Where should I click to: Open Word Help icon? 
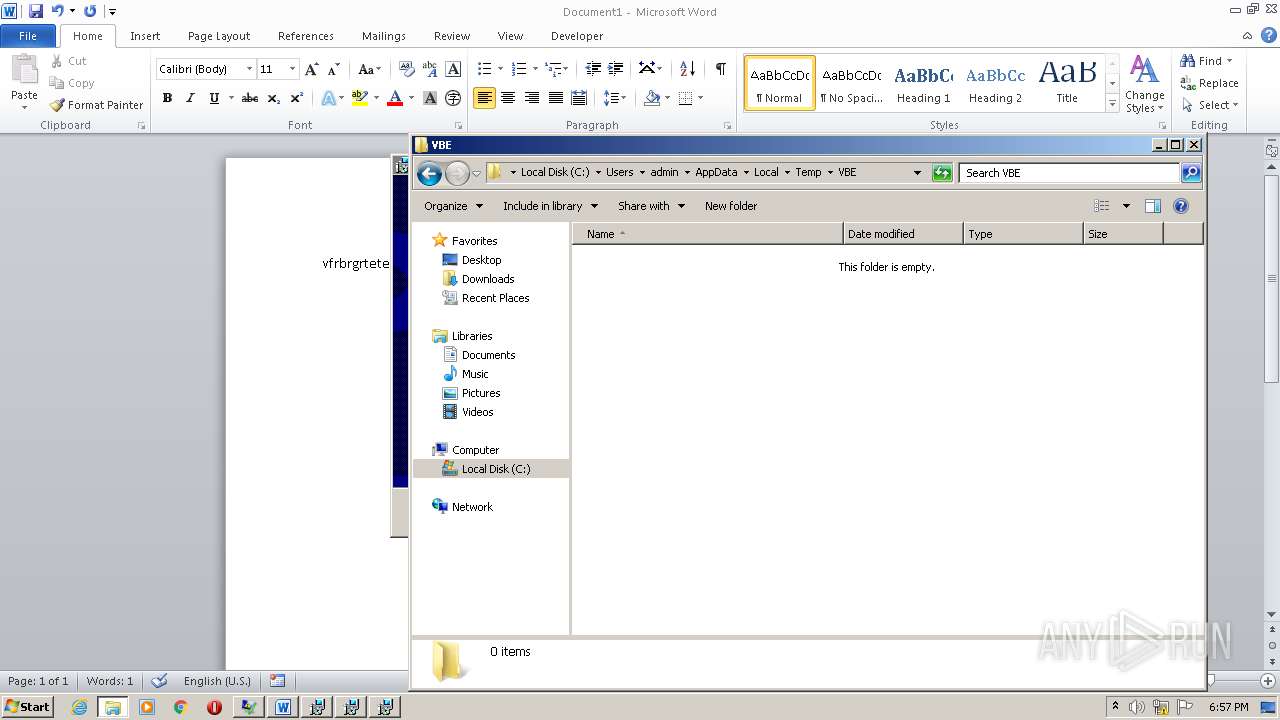tap(1269, 35)
